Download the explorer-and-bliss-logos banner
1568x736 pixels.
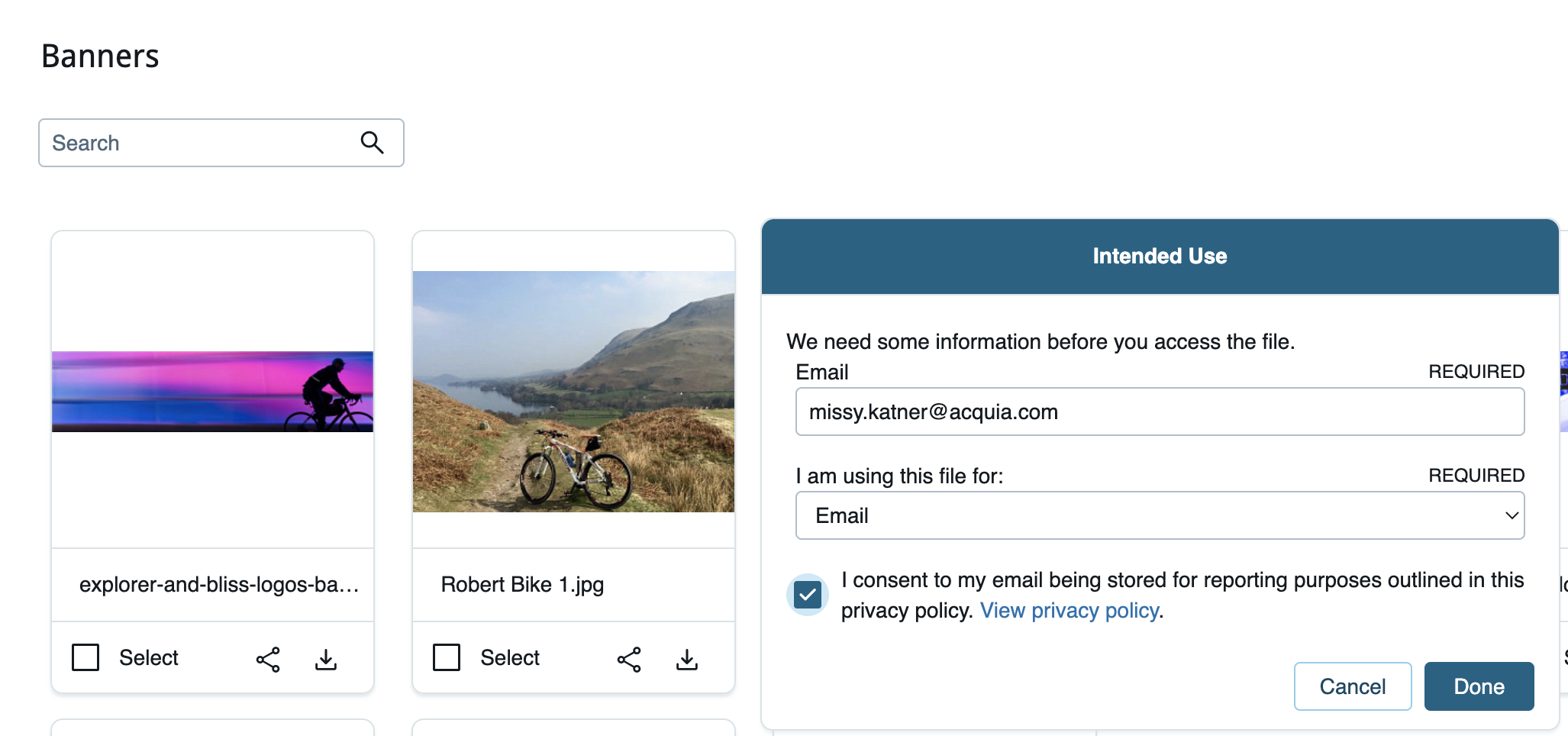pyautogui.click(x=326, y=660)
